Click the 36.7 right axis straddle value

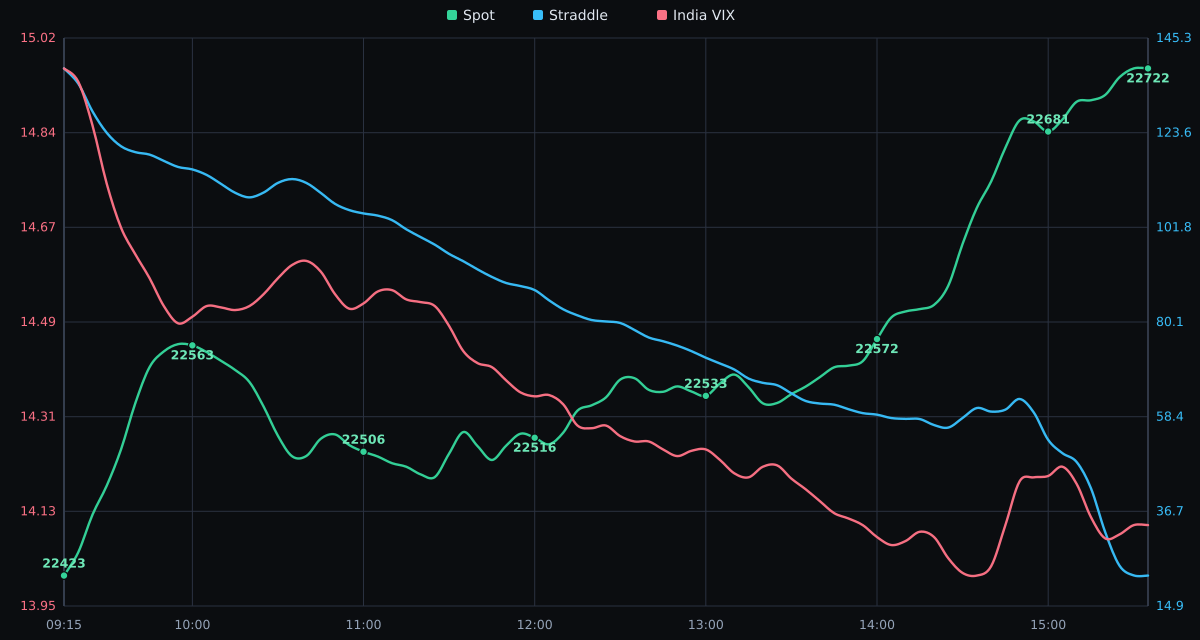[x=1170, y=511]
